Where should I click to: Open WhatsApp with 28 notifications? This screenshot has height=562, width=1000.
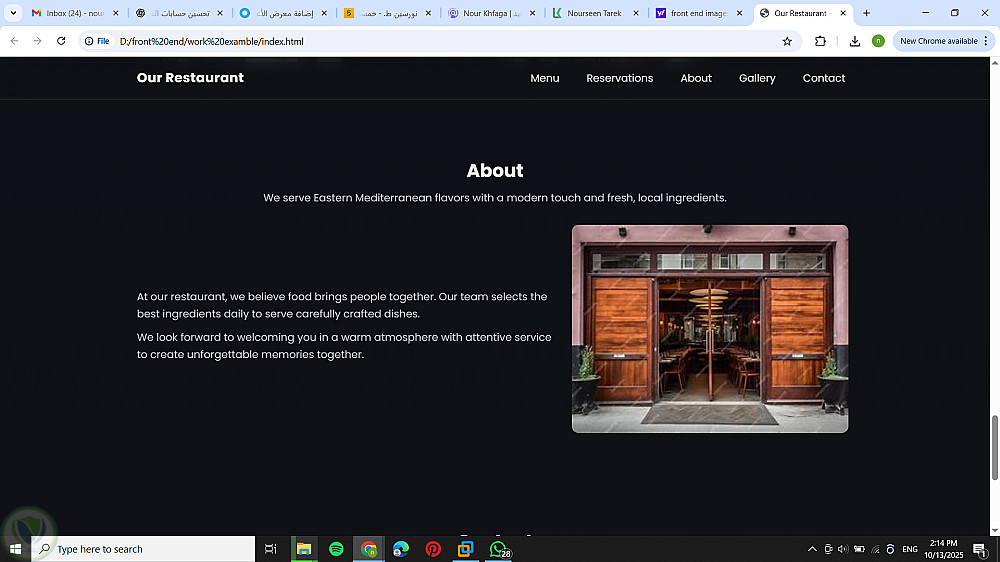[499, 549]
